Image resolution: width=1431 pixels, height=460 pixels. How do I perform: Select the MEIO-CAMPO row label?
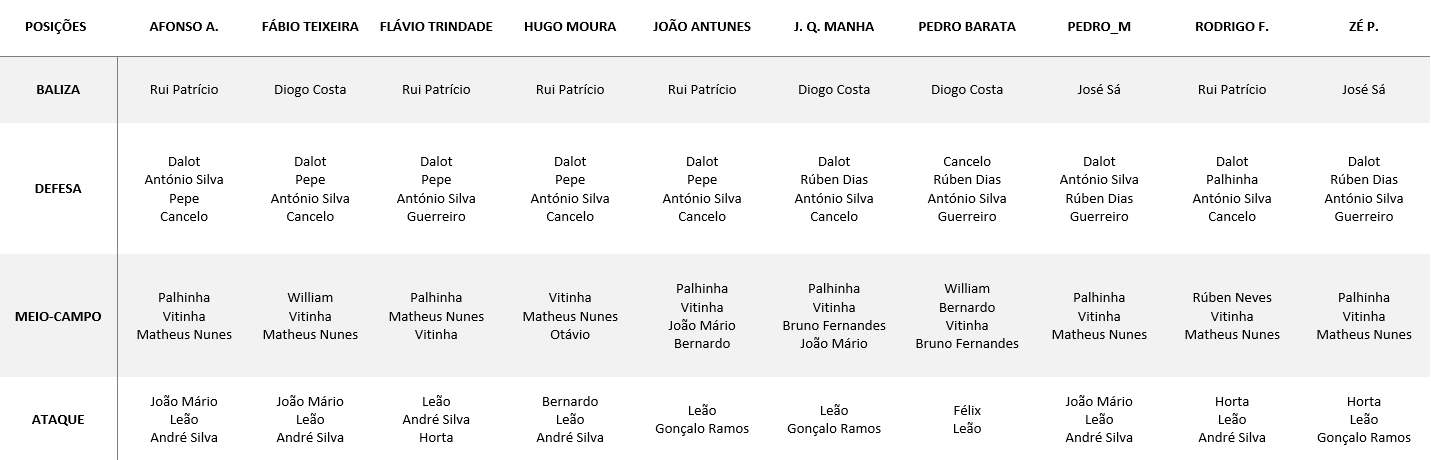(57, 316)
